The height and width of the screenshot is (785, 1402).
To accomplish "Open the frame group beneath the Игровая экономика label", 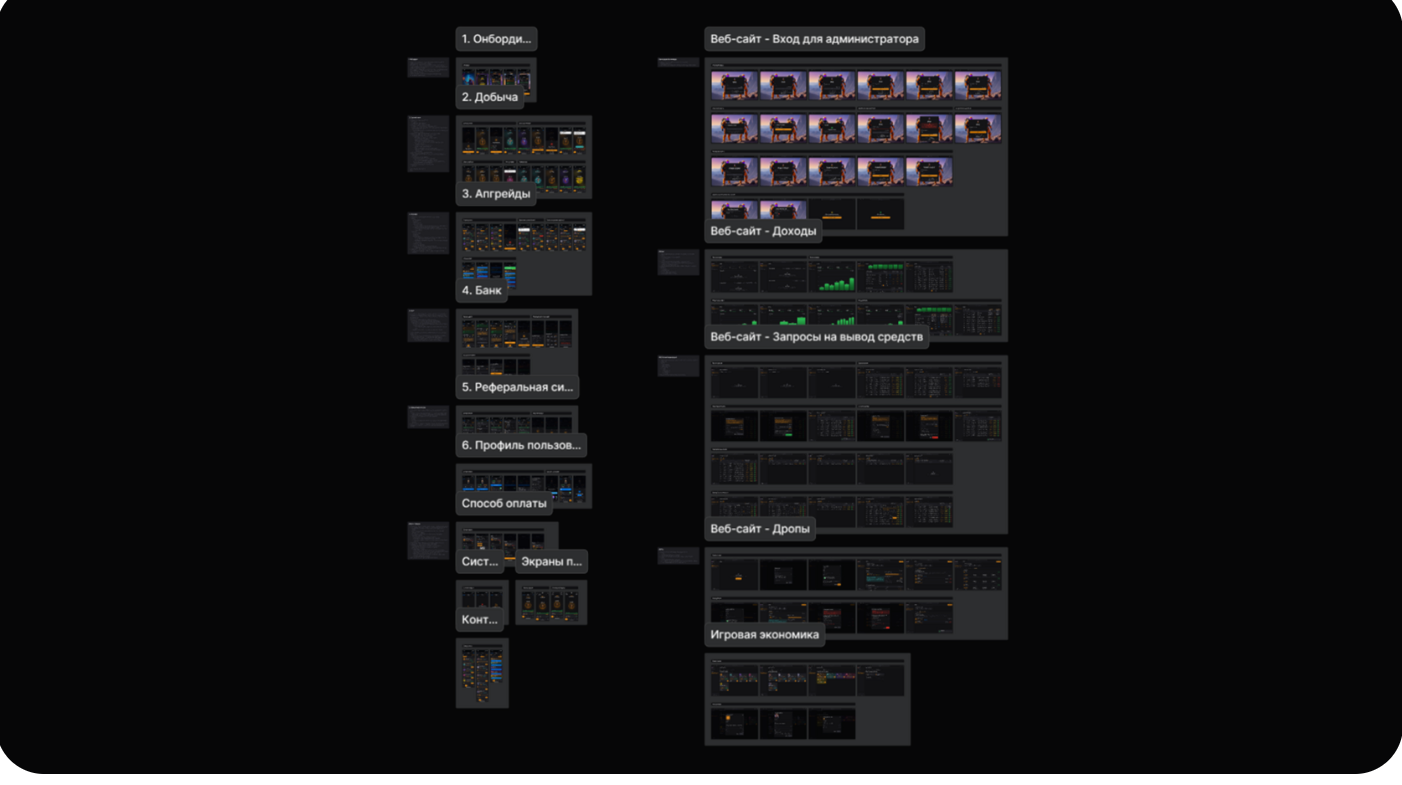I will tap(807, 699).
